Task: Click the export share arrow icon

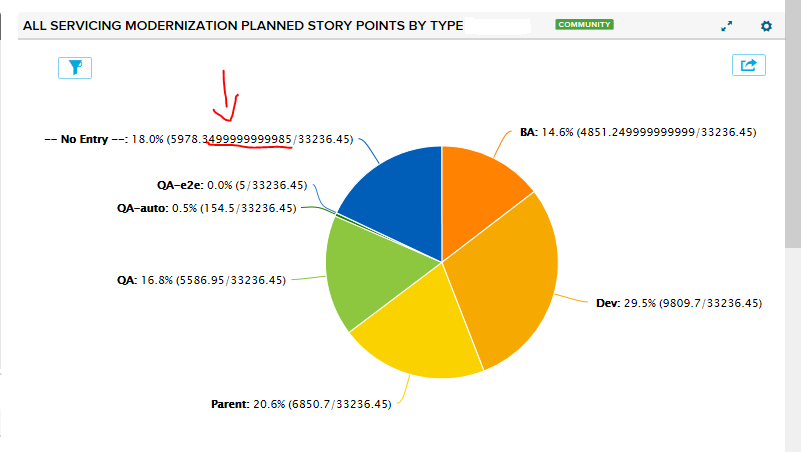Action: pos(748,65)
